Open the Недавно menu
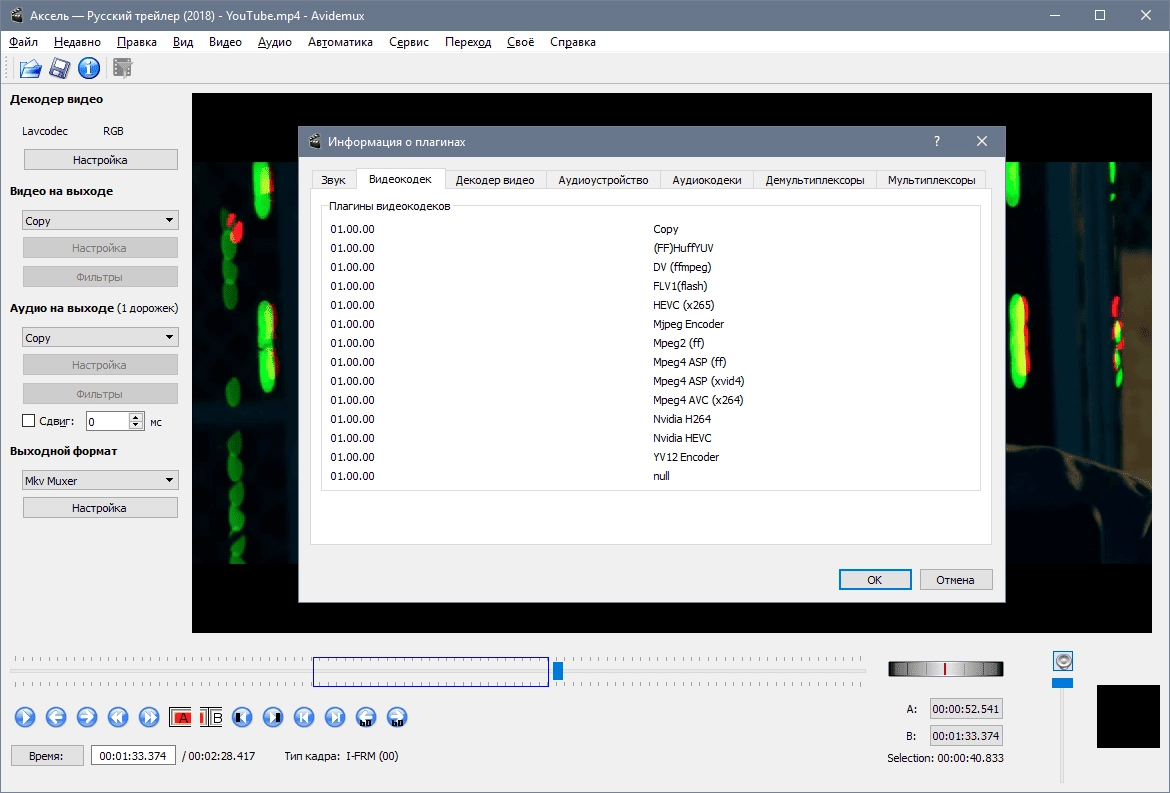The height and width of the screenshot is (793, 1170). [x=77, y=42]
